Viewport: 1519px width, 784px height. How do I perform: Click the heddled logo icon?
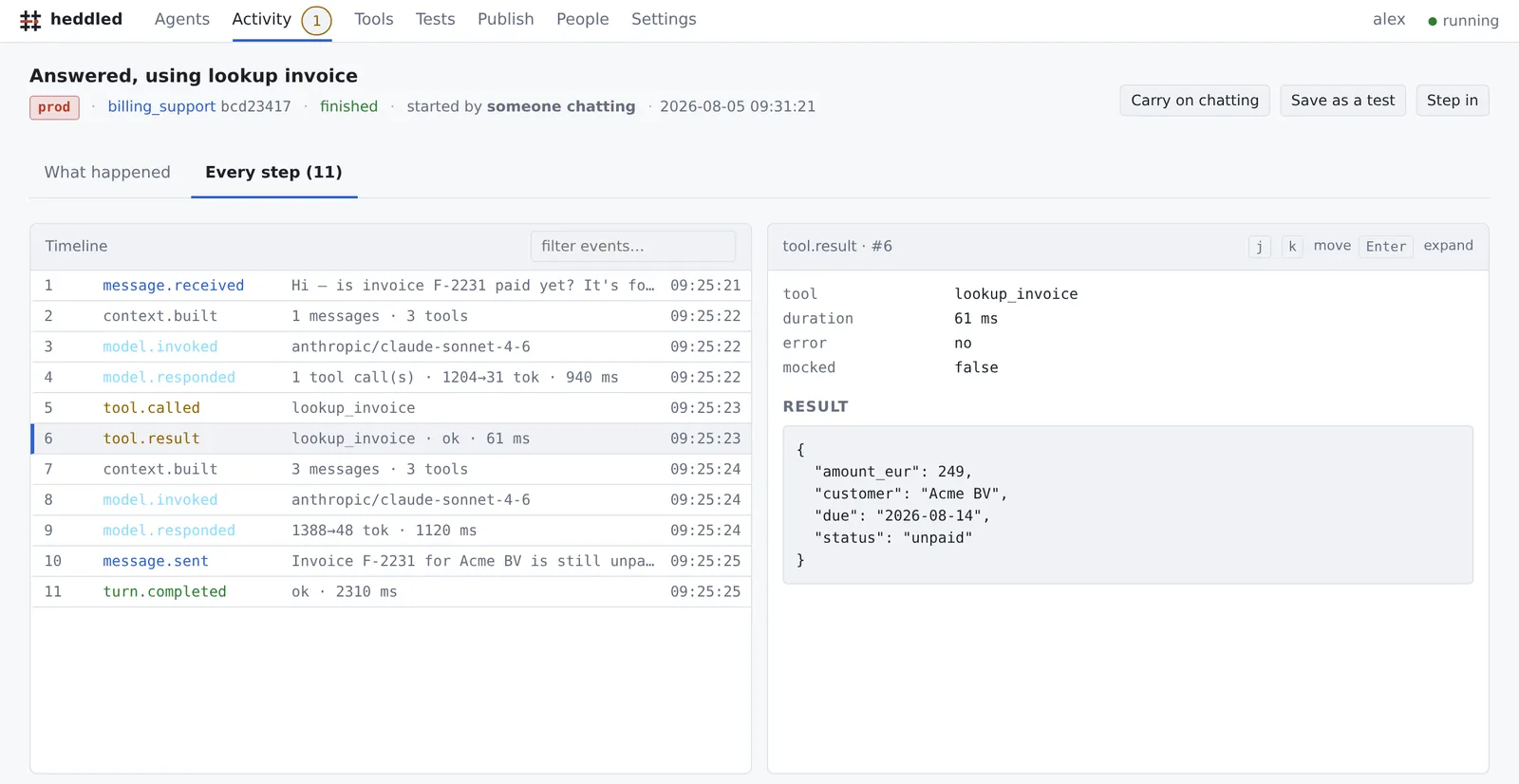(x=30, y=20)
